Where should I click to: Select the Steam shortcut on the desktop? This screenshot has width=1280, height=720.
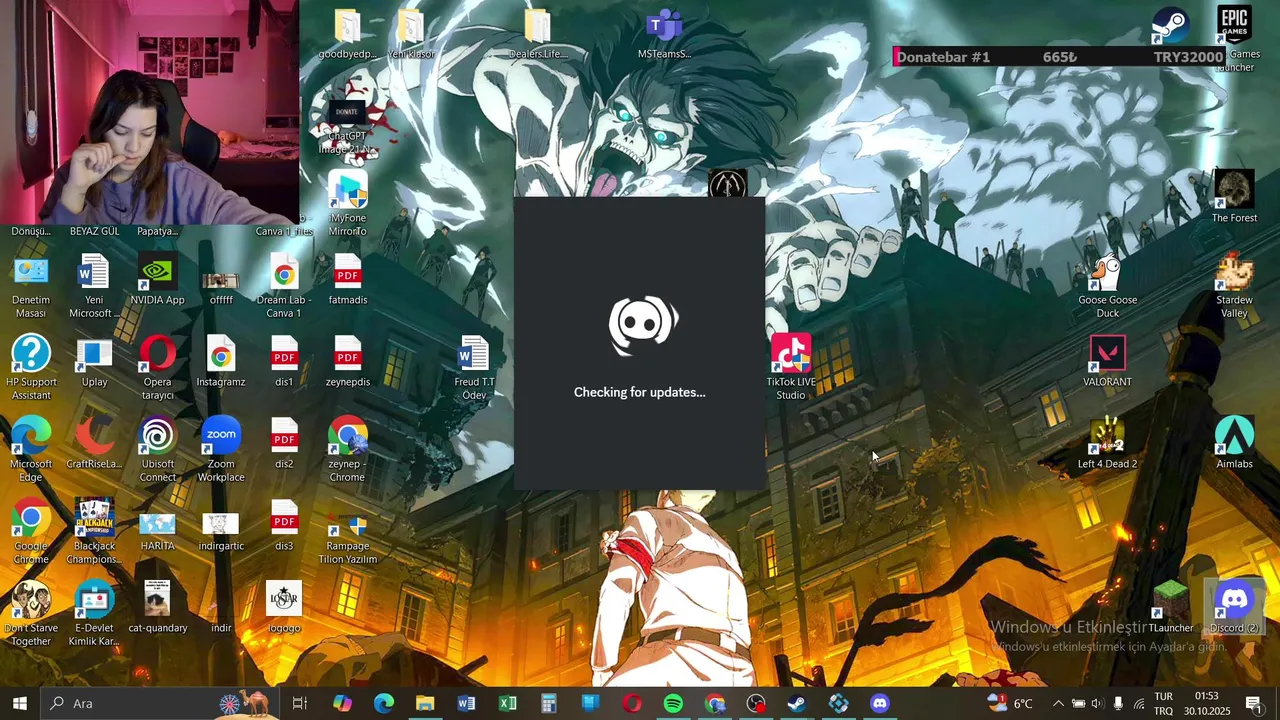(x=1170, y=27)
